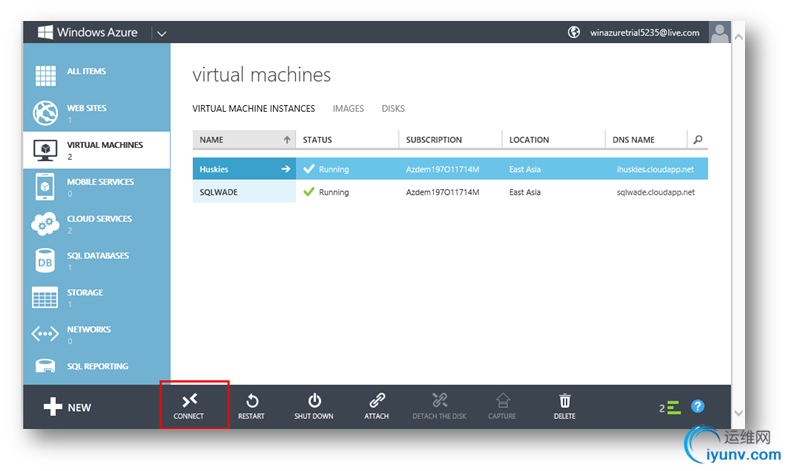Image resolution: width=787 pixels, height=471 pixels.
Task: Open All Items in sidebar
Action: [96, 75]
